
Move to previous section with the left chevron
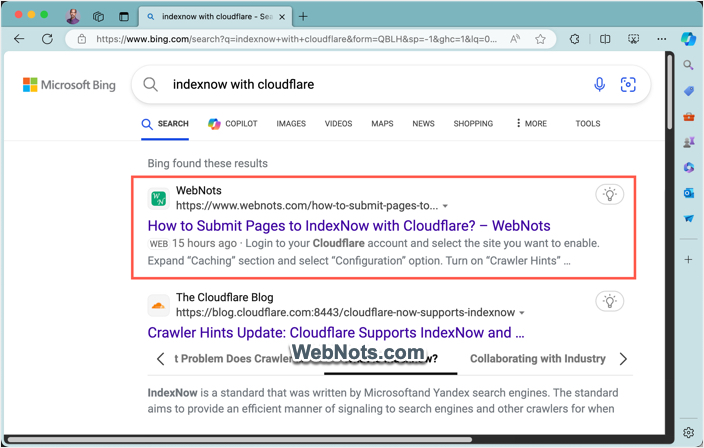160,359
